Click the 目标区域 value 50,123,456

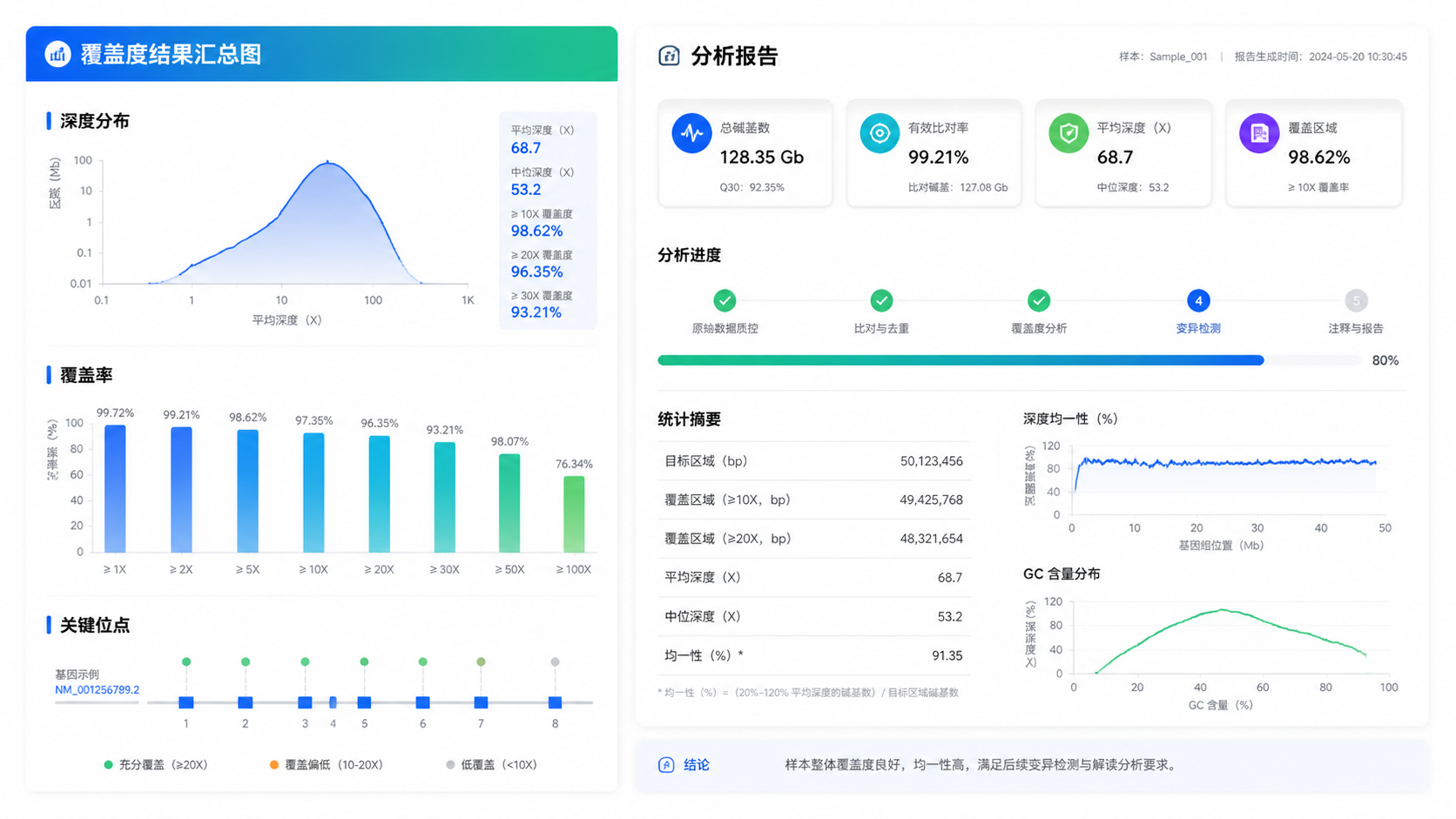931,461
